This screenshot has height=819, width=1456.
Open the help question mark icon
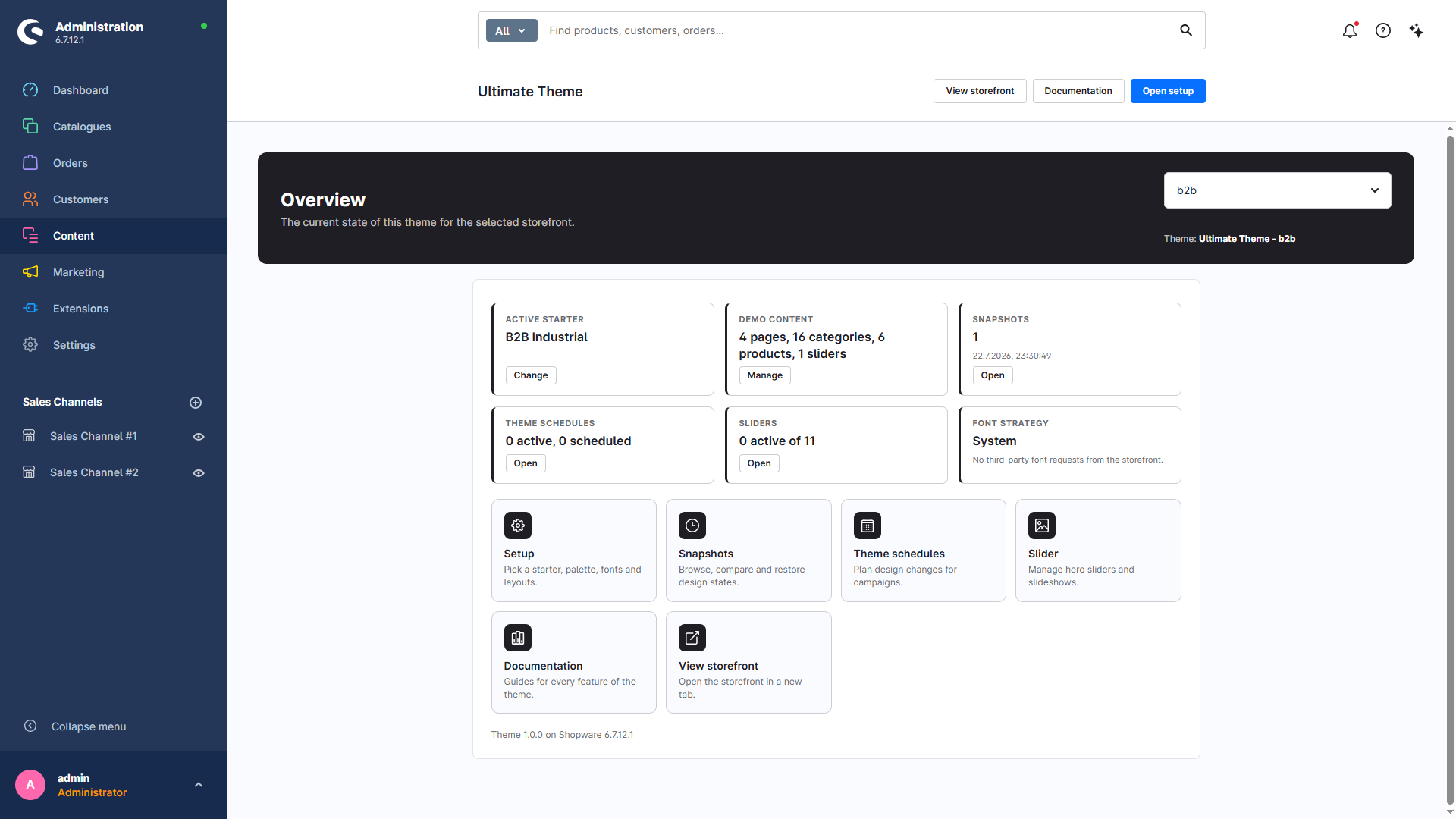tap(1383, 30)
